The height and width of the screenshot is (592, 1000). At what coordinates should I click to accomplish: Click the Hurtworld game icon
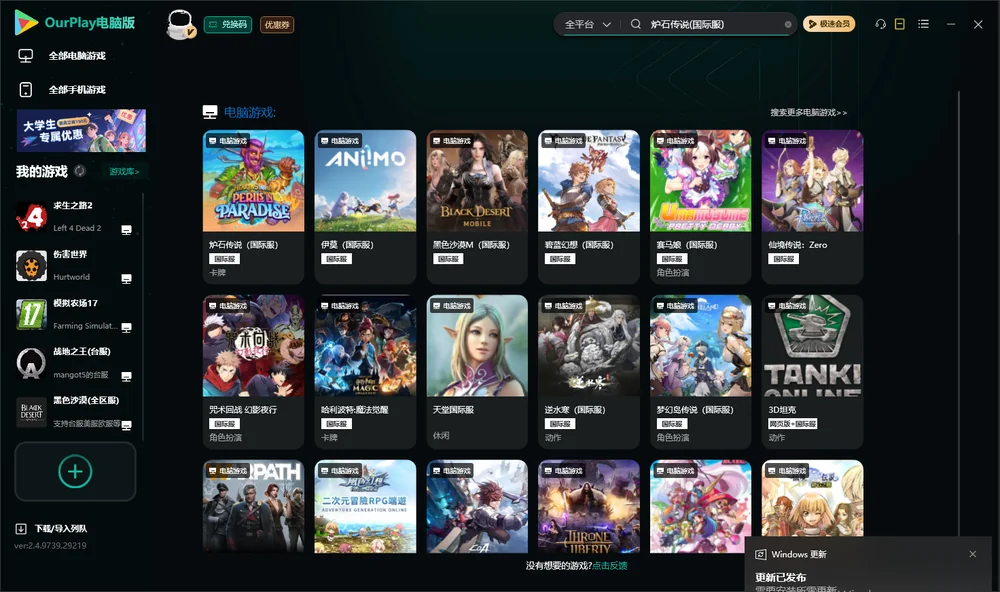[31, 265]
